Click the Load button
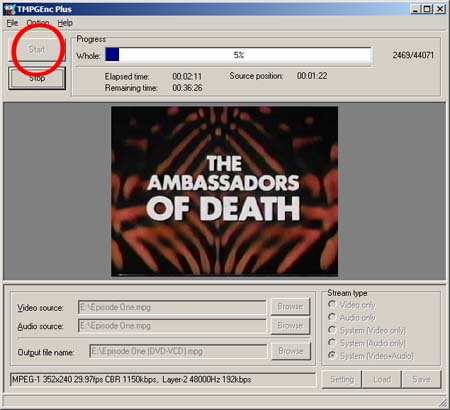The image size is (450, 410). click(382, 379)
